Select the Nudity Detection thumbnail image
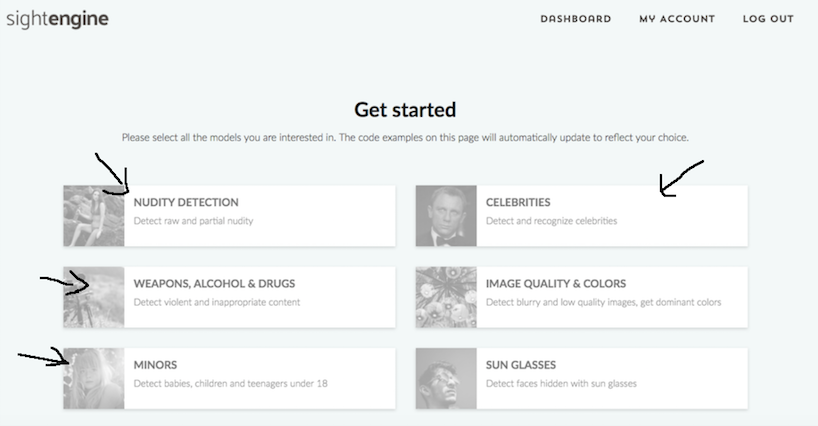 [94, 216]
